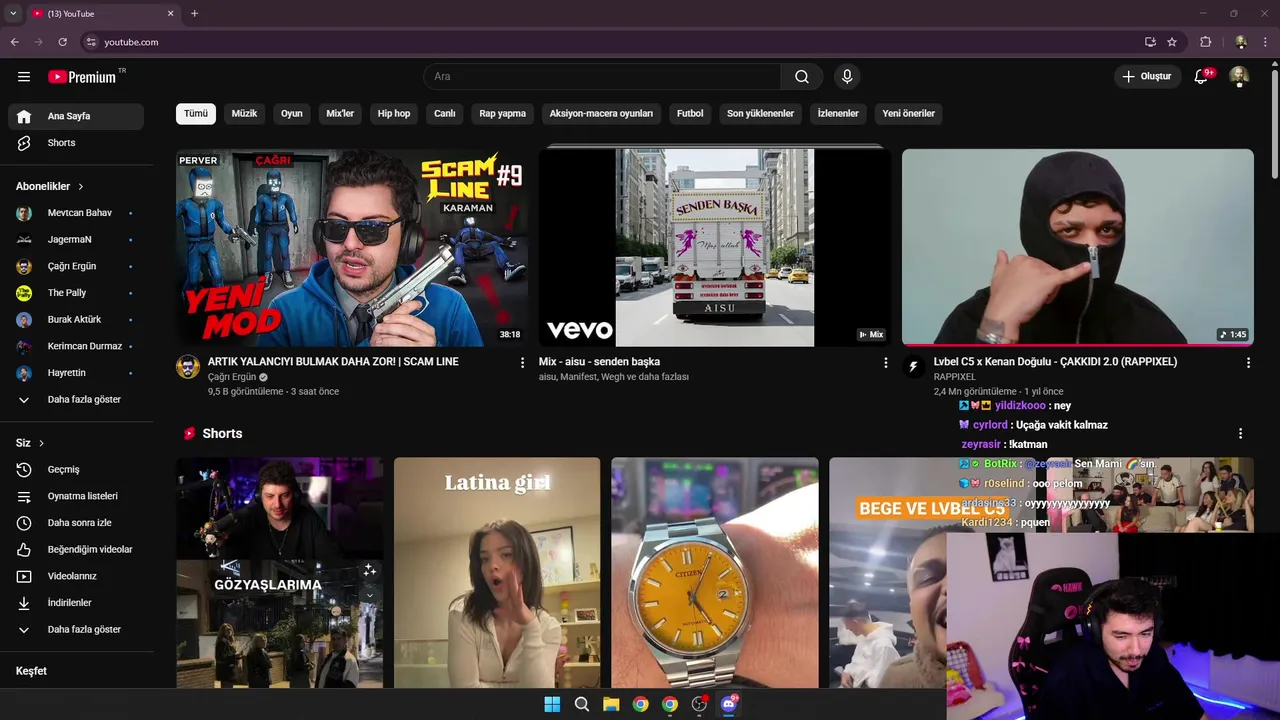
Task: Open Daha sonra izle watch later
Action: 76,523
